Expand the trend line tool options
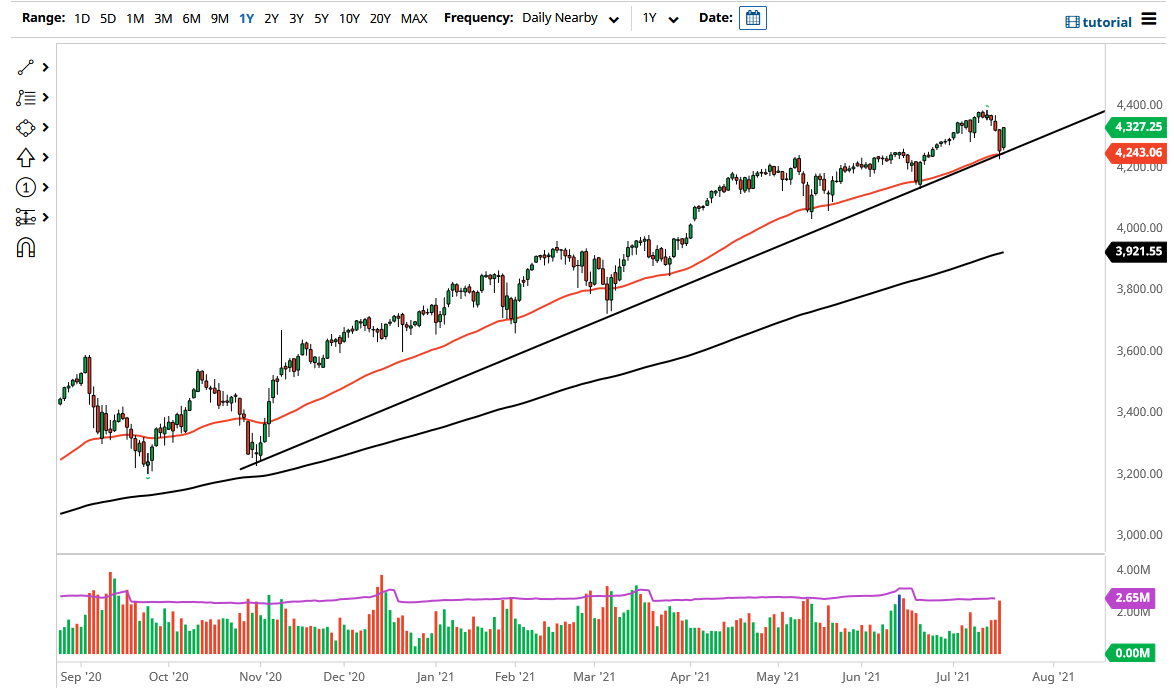 pyautogui.click(x=43, y=67)
